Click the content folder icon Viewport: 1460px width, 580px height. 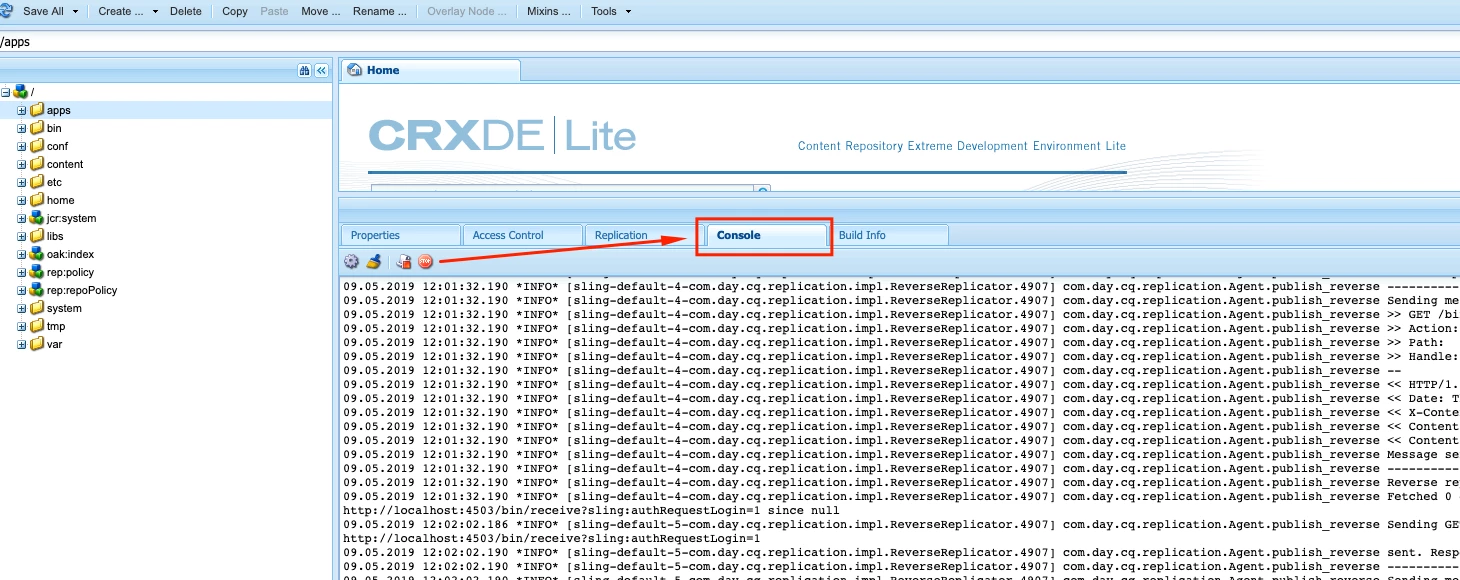point(37,164)
